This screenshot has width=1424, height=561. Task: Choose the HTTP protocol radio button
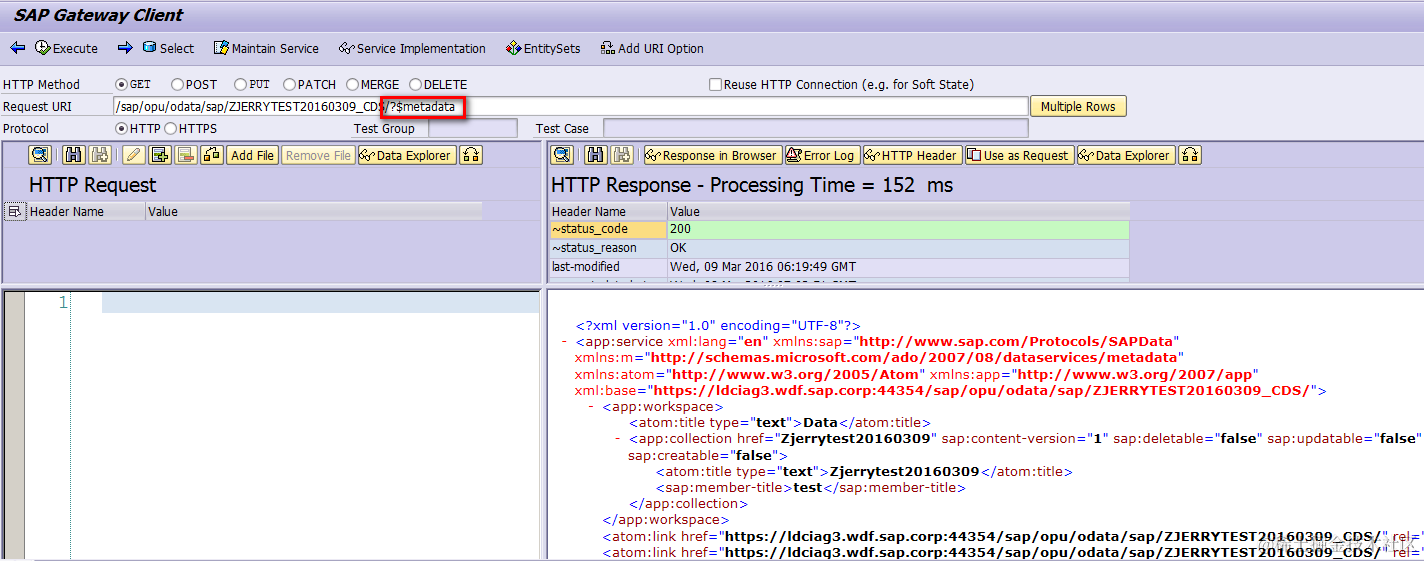coord(122,129)
